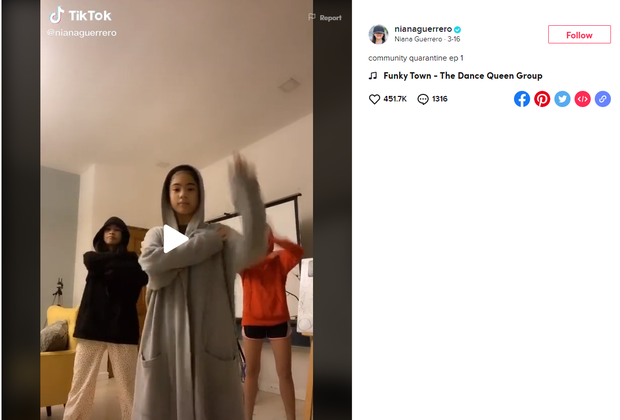
Task: Click the verified badge beside nianaguerrero
Action: (457, 29)
